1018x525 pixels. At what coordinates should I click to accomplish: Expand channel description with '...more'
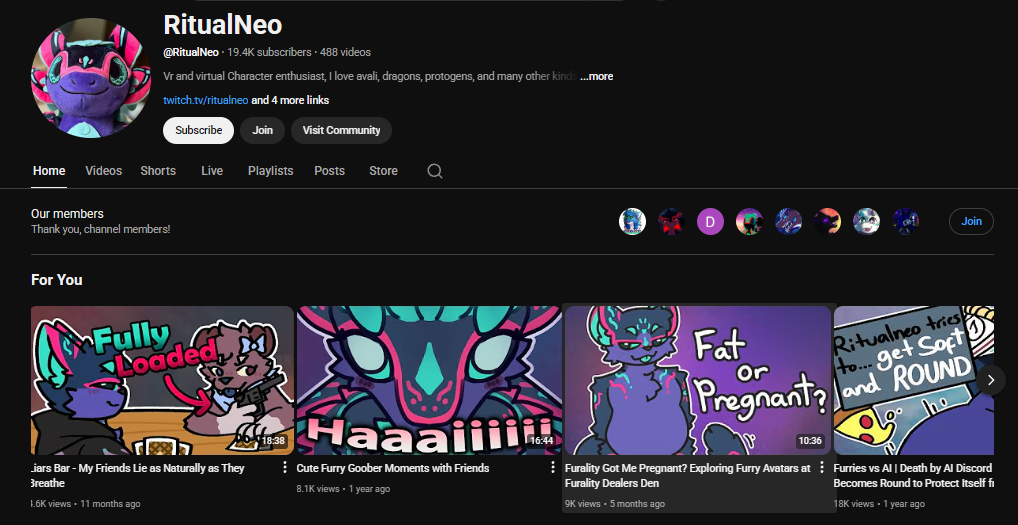[x=596, y=76]
